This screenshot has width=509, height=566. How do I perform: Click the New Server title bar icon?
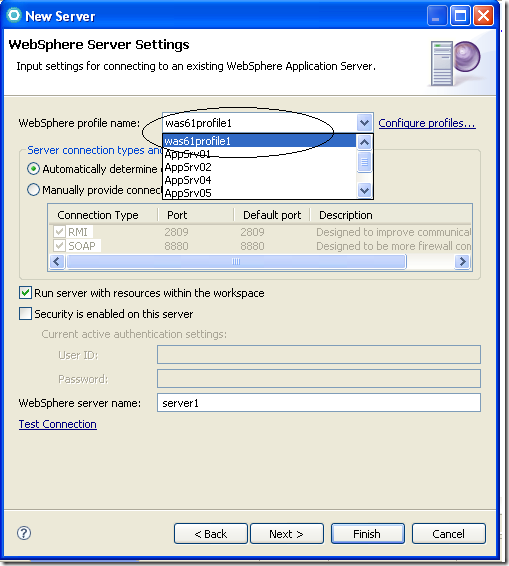[x=14, y=16]
